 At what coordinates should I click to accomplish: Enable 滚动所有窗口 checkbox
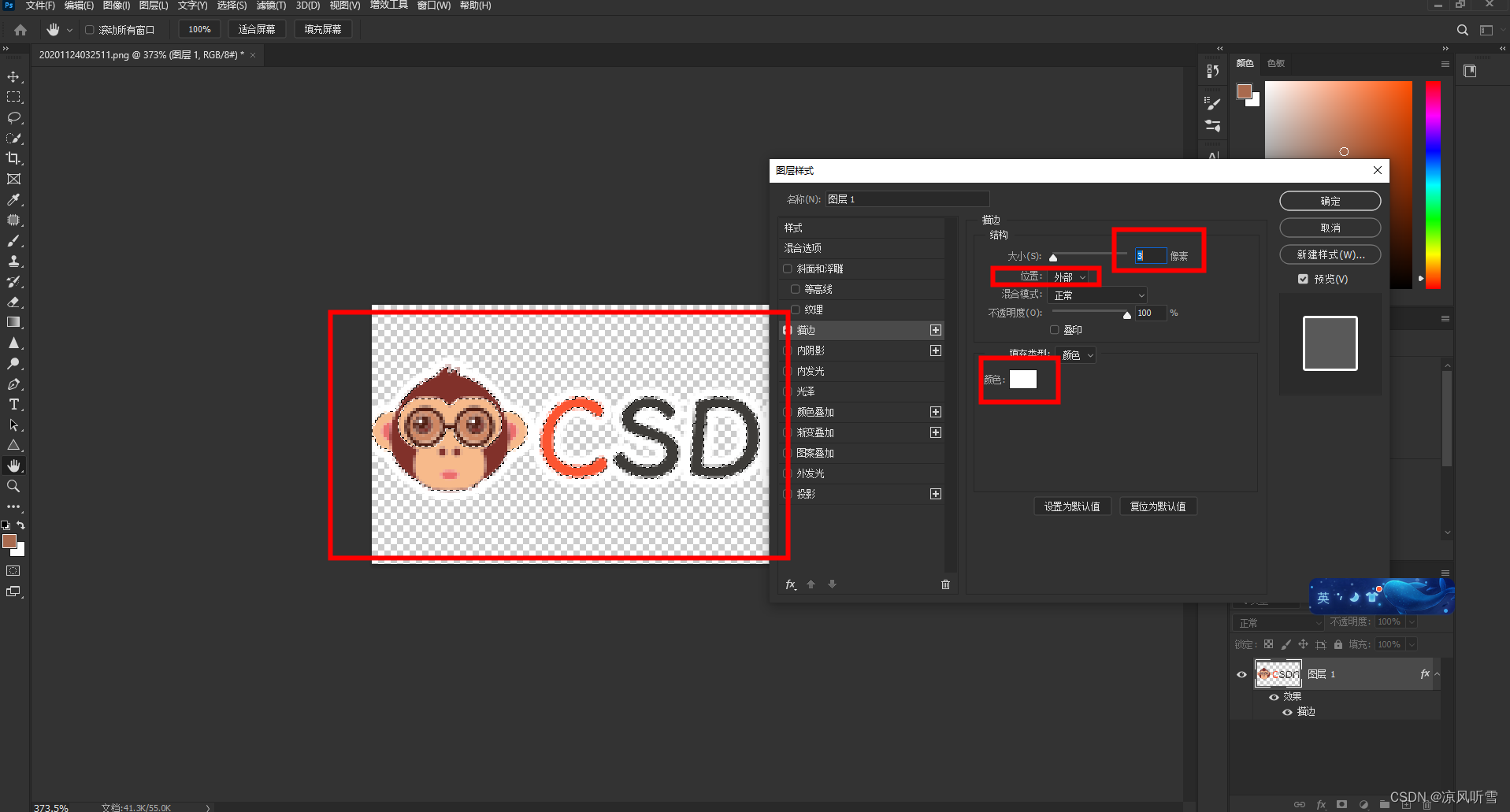tap(89, 30)
